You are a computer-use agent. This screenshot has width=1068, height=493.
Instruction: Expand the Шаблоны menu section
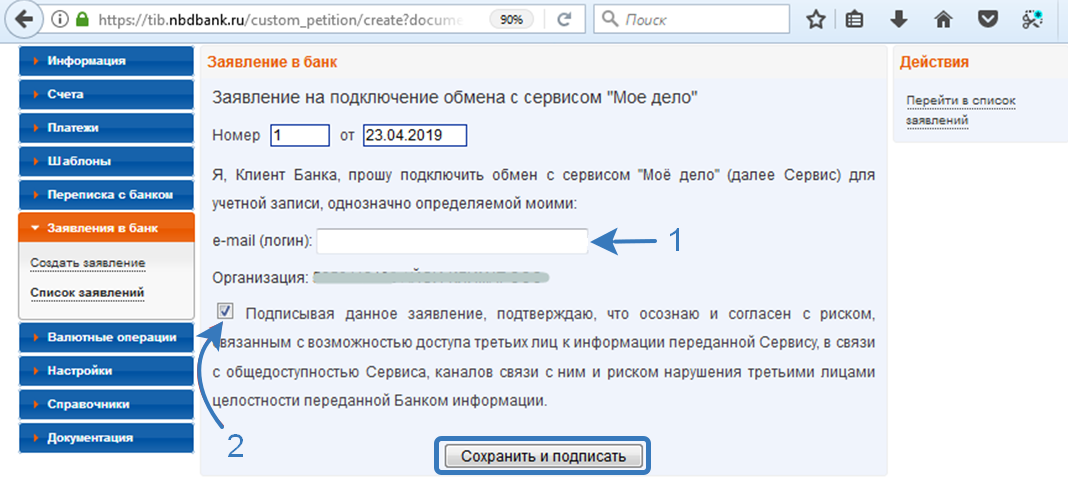click(106, 161)
